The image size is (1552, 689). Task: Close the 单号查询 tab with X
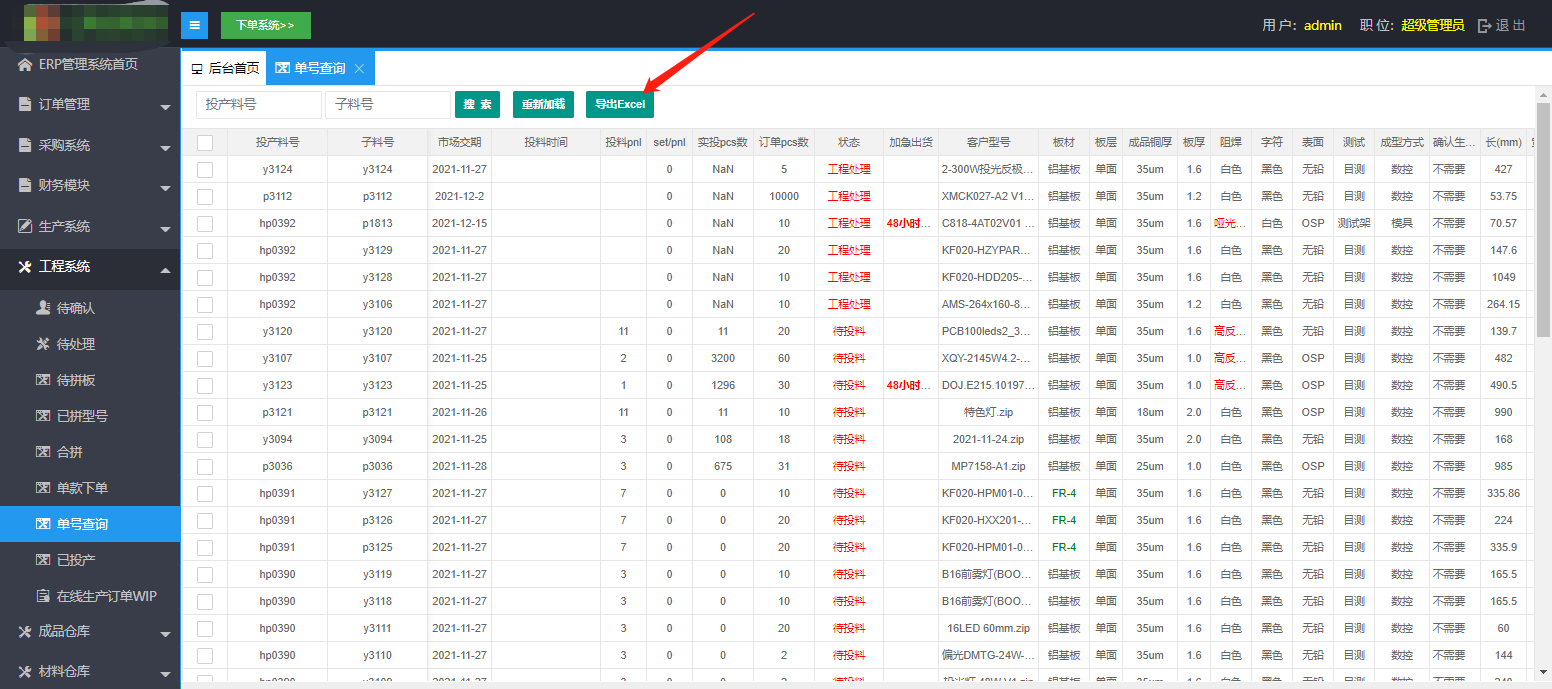pos(359,69)
